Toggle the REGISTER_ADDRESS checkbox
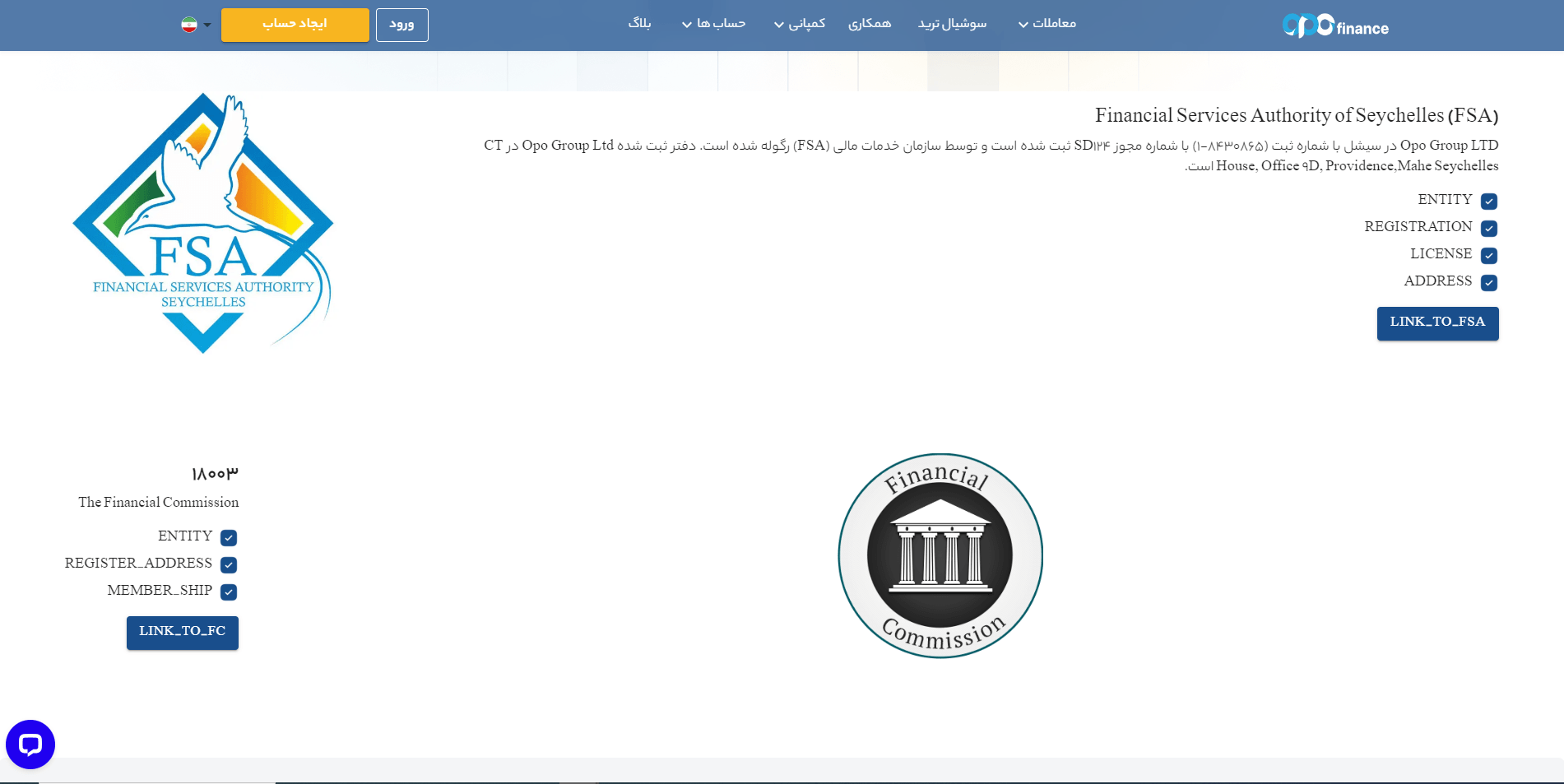Screen dimensions: 1564x784 coord(229,564)
